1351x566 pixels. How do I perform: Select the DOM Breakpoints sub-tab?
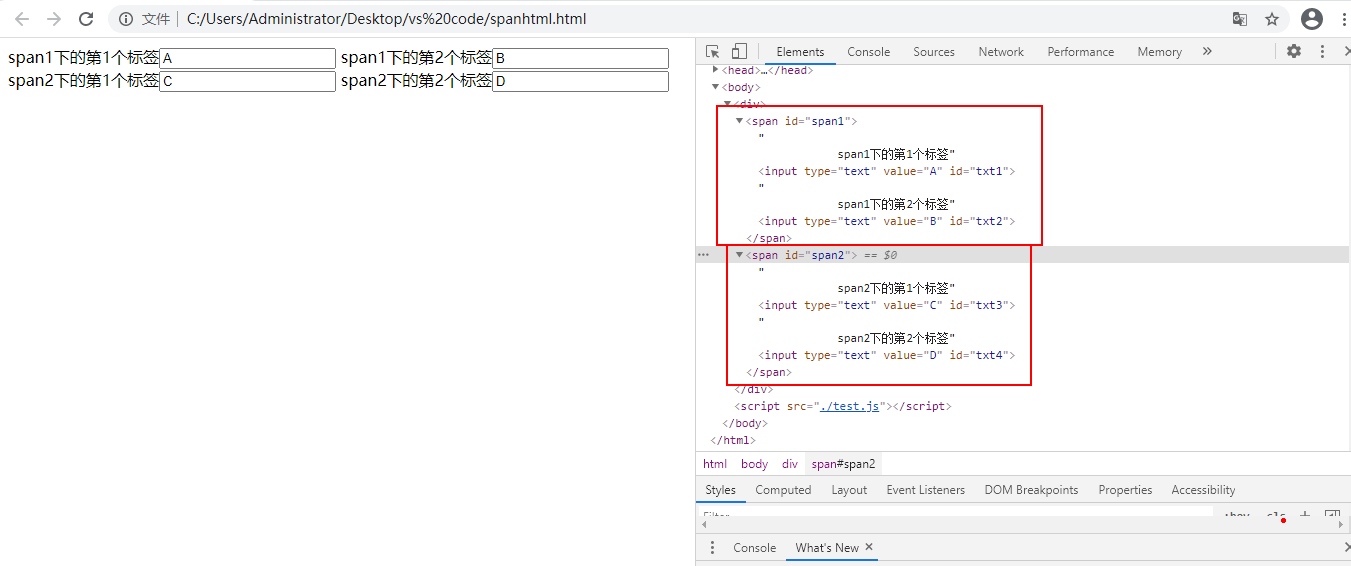1031,490
